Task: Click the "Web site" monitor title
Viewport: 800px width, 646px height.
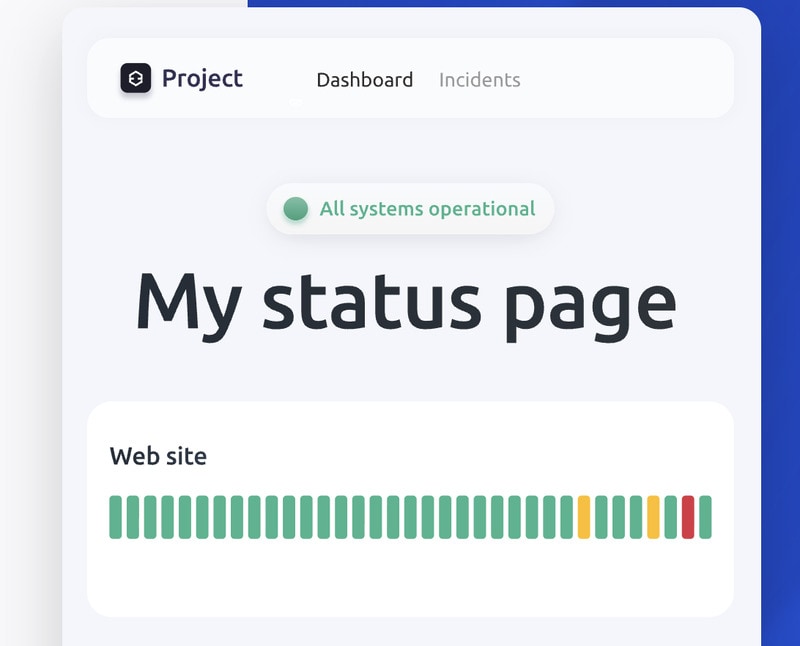Action: [x=158, y=456]
